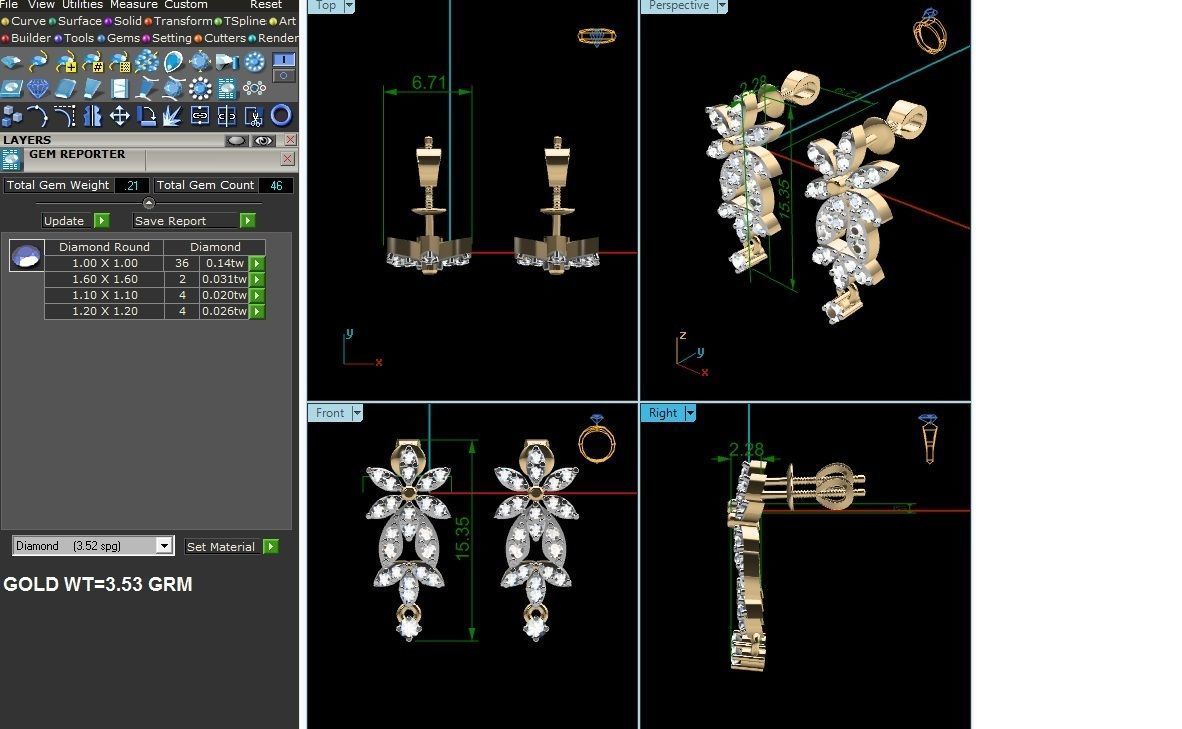Switch to the Gems tool category

(118, 38)
